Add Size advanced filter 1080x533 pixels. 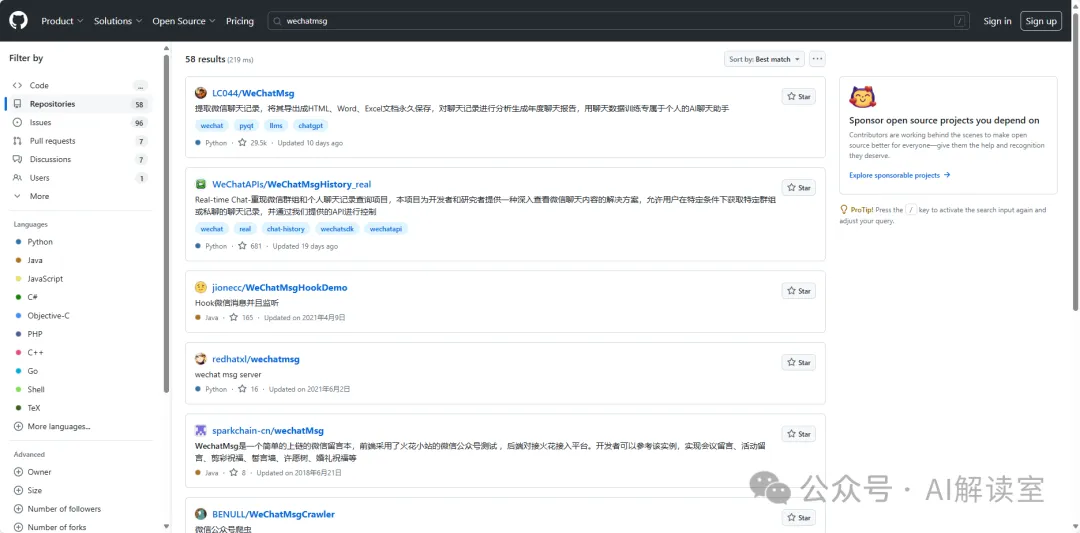point(28,490)
